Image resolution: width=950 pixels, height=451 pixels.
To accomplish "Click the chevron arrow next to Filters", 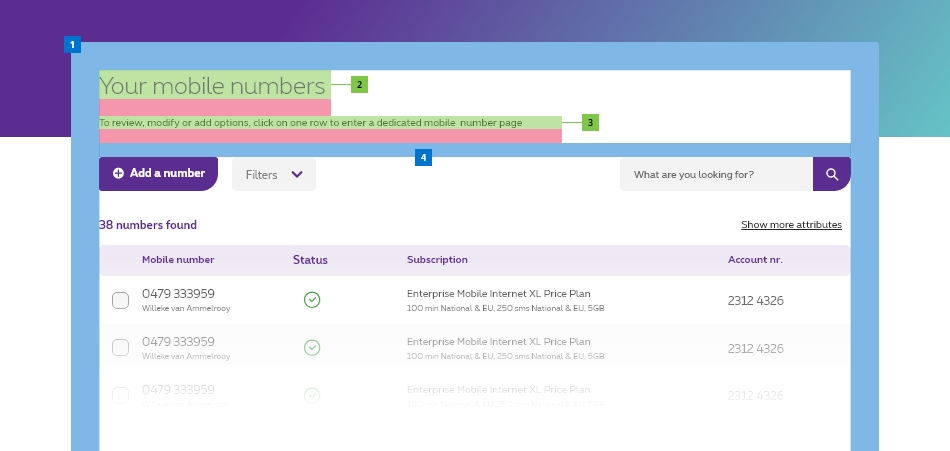I will pos(297,174).
